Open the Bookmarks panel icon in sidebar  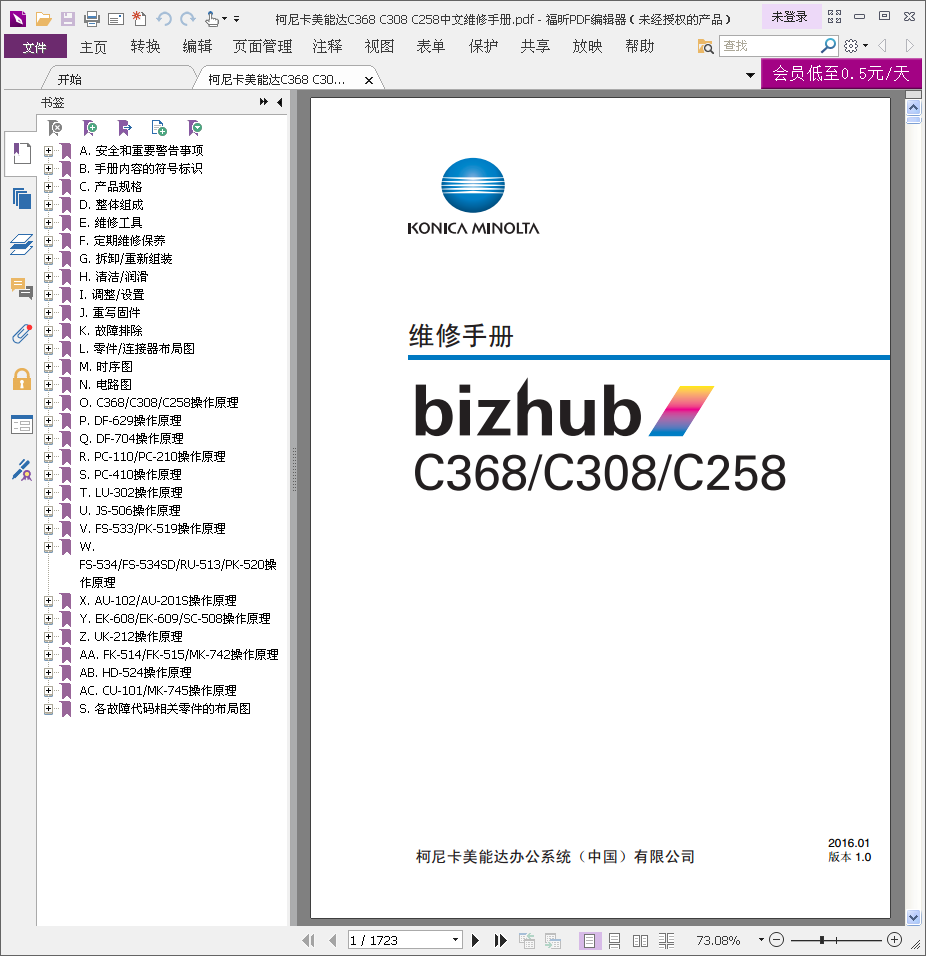22,153
